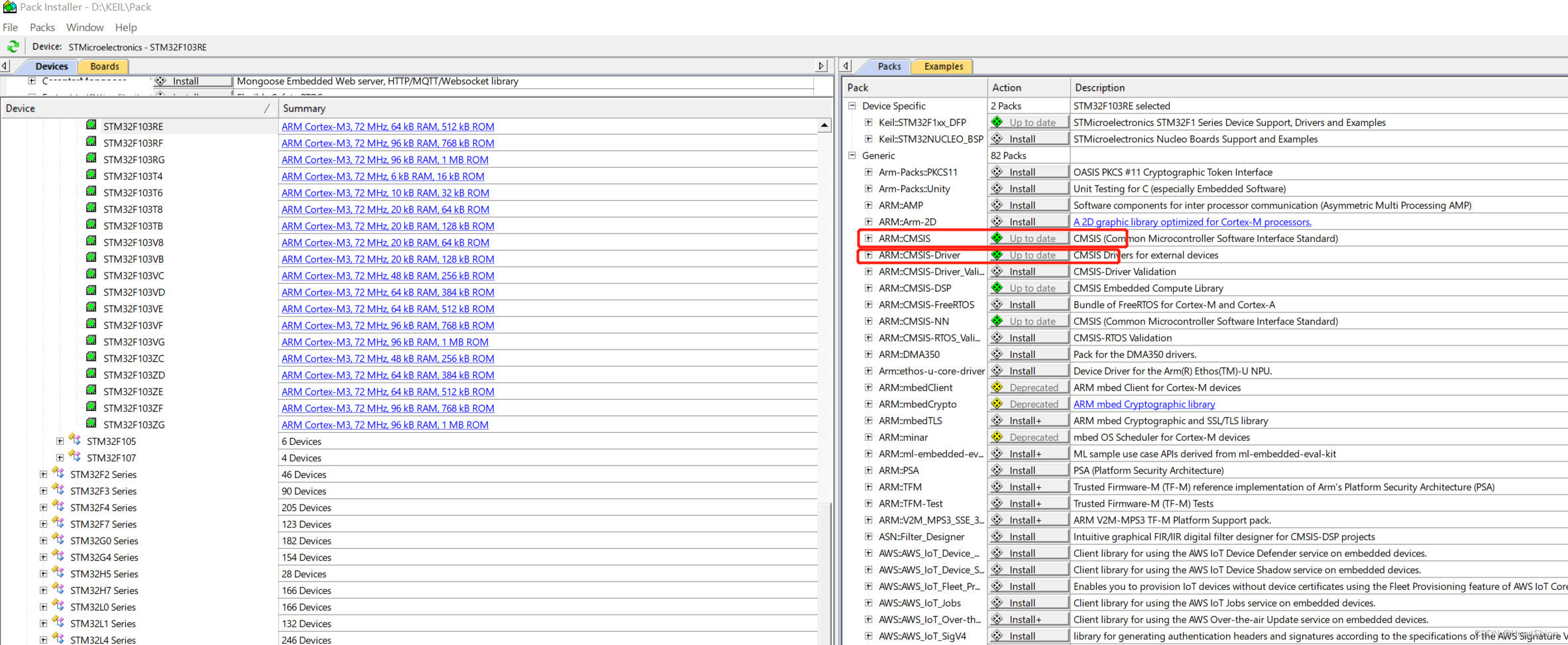Click Install+ for ARM::mbedTLS
The height and width of the screenshot is (645, 1568).
tap(1029, 420)
